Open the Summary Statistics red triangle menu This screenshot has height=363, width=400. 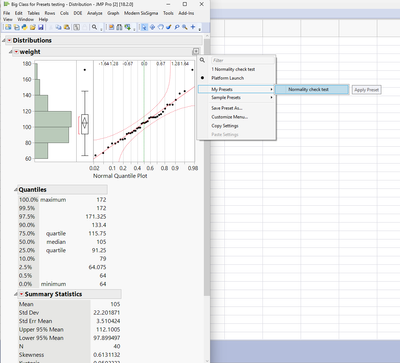21,294
